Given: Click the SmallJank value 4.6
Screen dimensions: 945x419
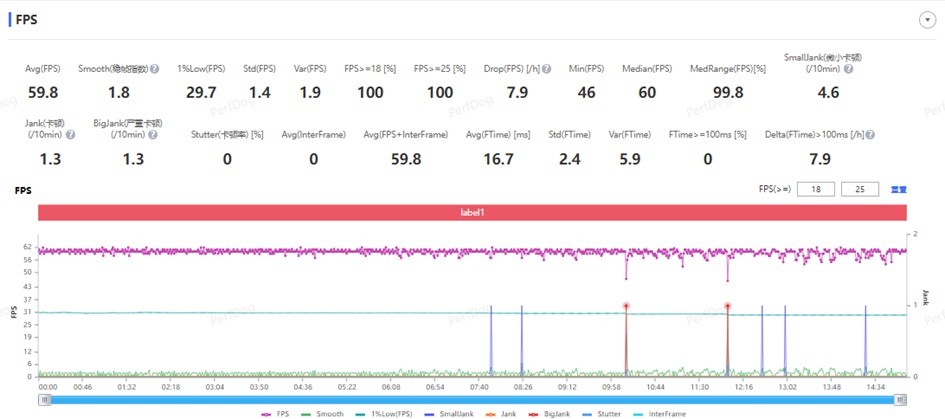Looking at the screenshot, I should click(x=827, y=92).
